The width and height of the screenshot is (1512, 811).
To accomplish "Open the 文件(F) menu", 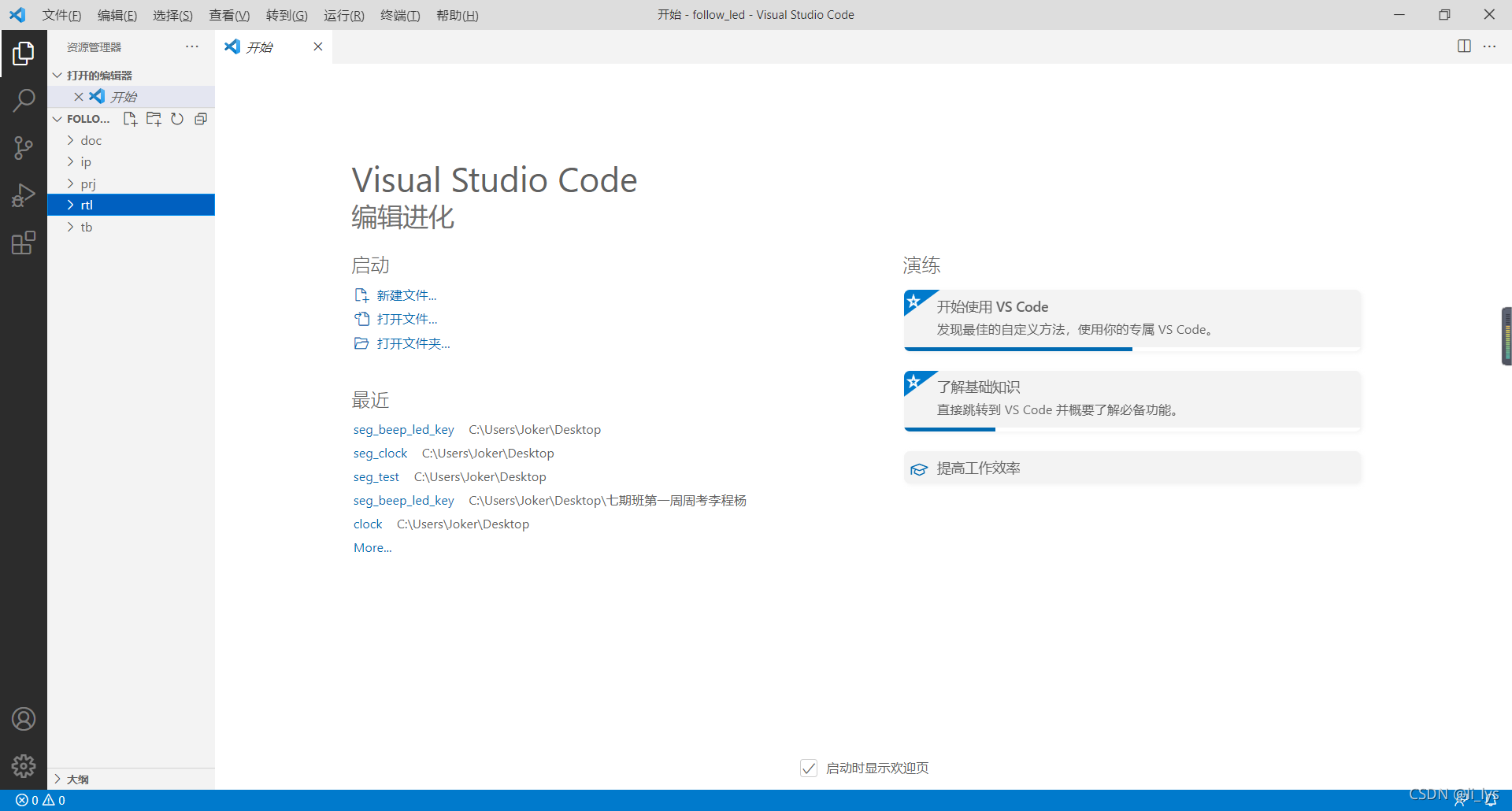I will coord(61,15).
